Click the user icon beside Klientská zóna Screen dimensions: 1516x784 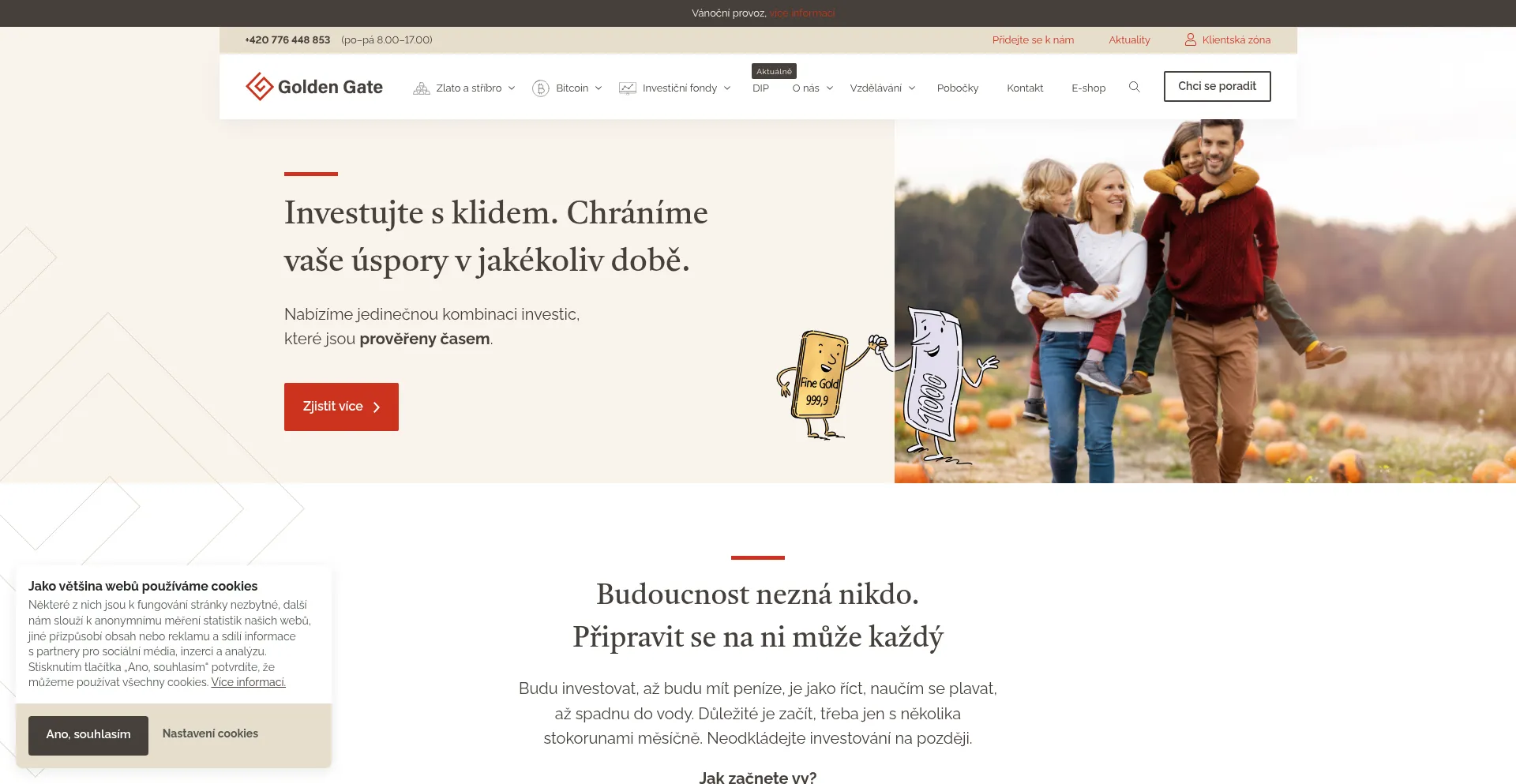[1191, 39]
